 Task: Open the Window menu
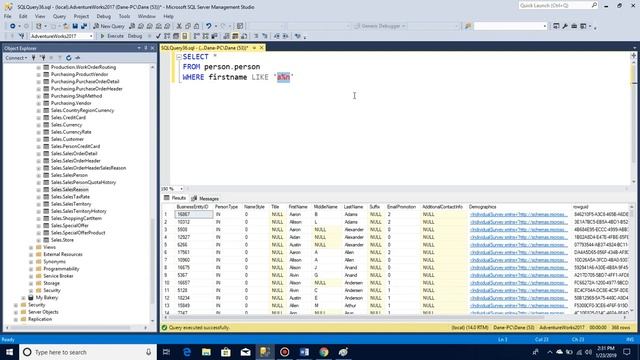pyautogui.click(x=147, y=16)
